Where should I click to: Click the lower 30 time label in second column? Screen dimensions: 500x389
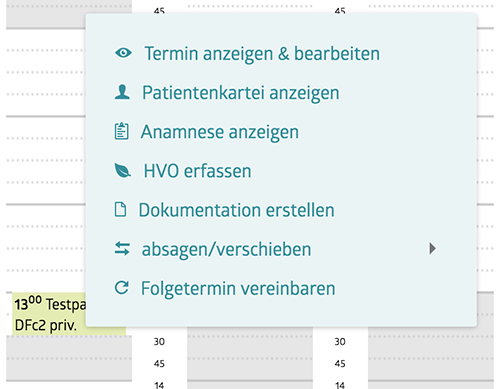coord(159,342)
